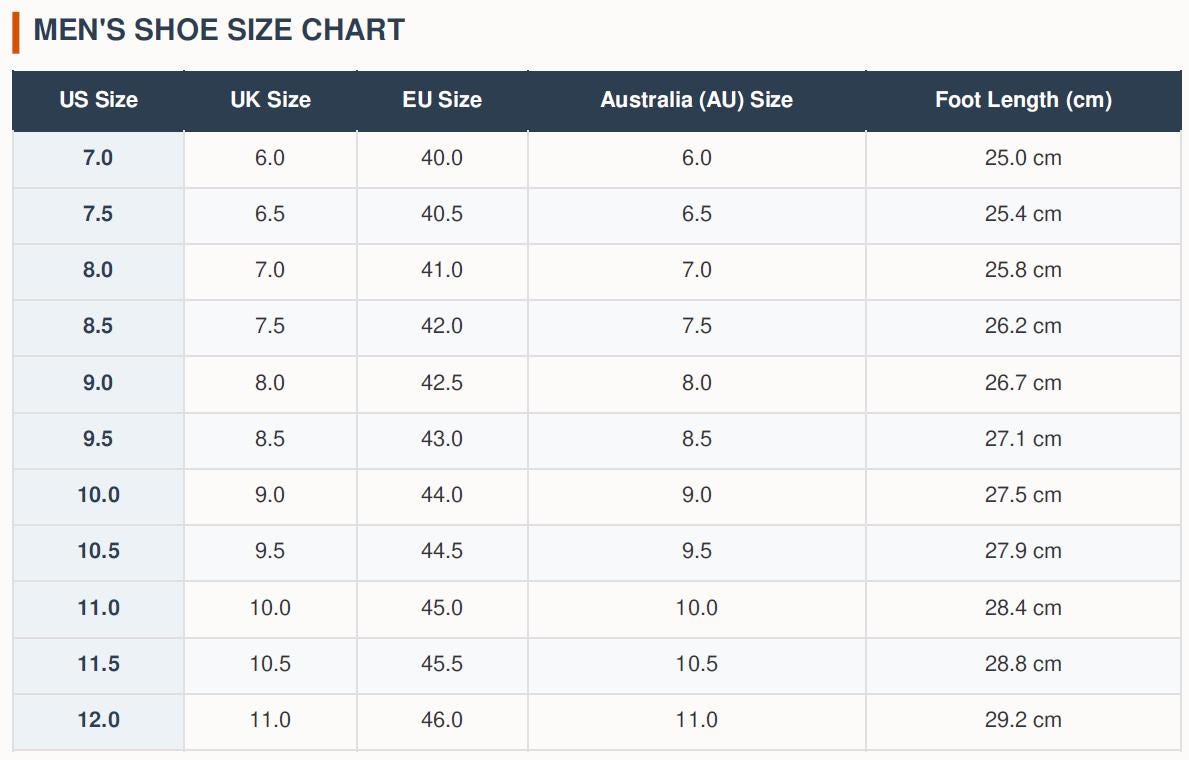Click the orange accent bar beside title
The height and width of the screenshot is (760, 1189).
click(x=16, y=33)
